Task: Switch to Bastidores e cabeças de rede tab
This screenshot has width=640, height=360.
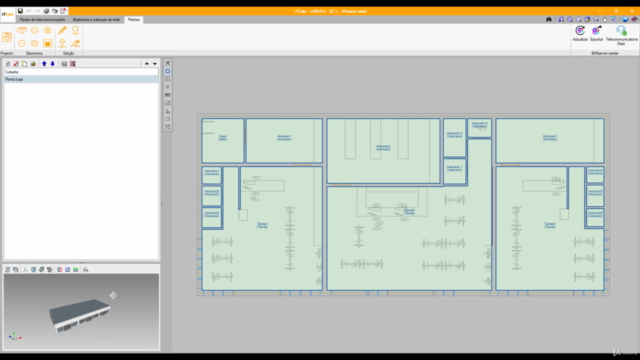Action: click(96, 20)
